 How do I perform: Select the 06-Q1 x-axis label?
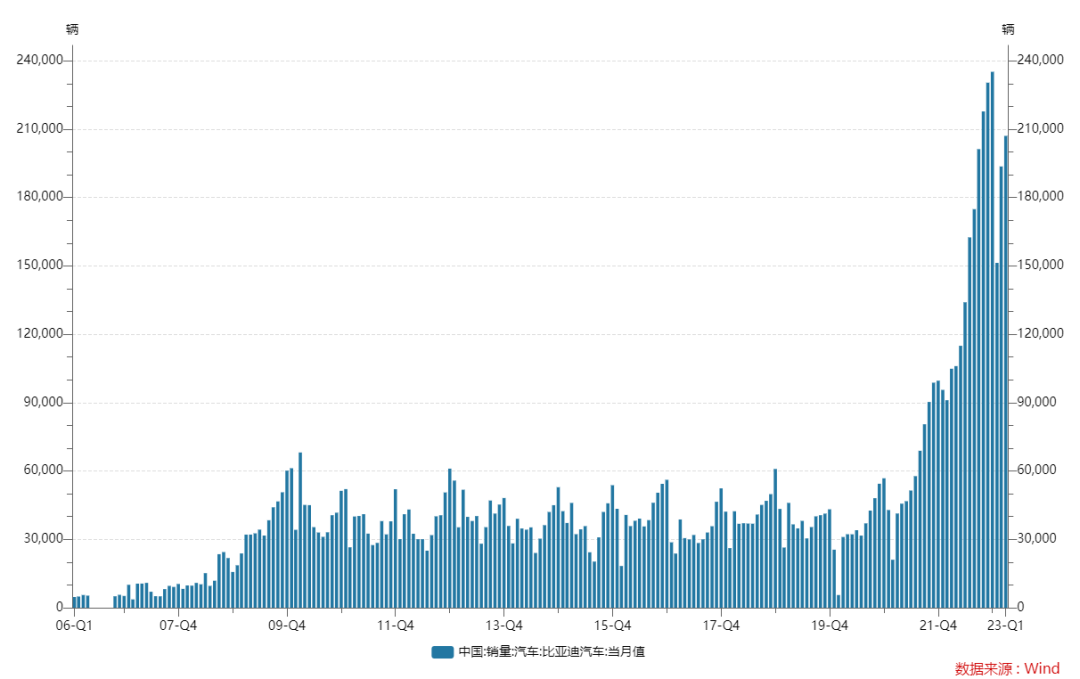tap(73, 625)
